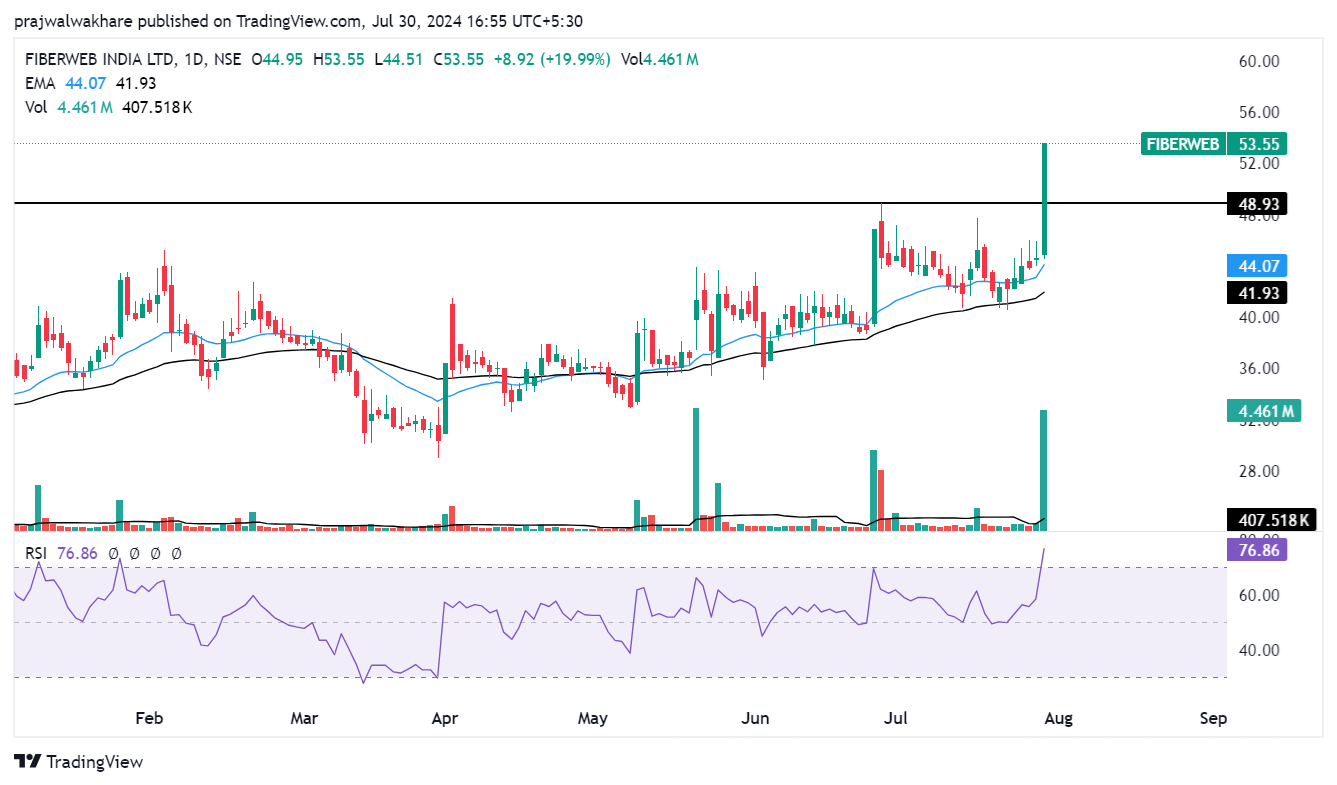Click the Vol indicator legend below EMA
1337x785 pixels.
click(36, 107)
